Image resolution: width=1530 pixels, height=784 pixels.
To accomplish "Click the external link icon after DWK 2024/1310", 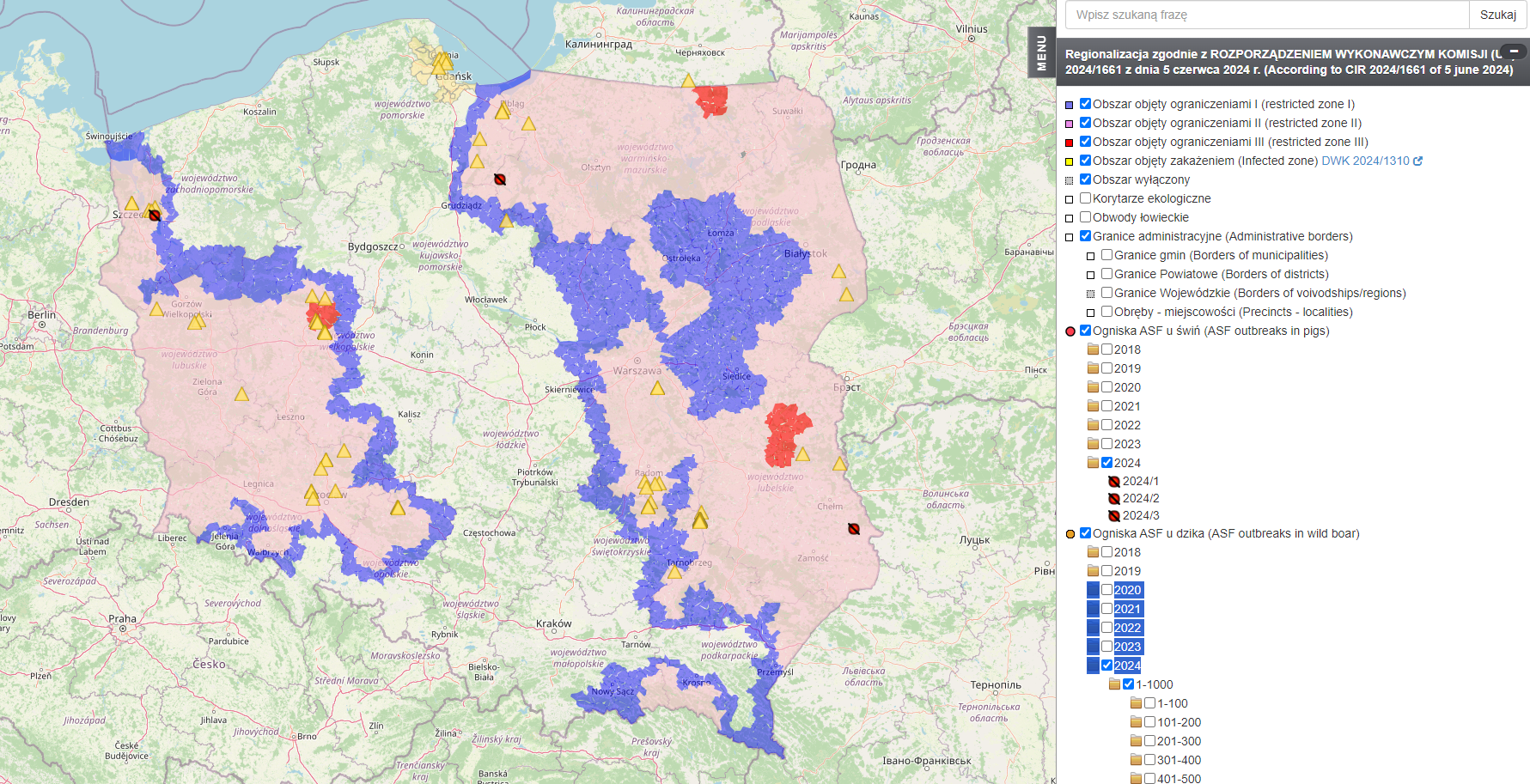I will pos(1417,161).
